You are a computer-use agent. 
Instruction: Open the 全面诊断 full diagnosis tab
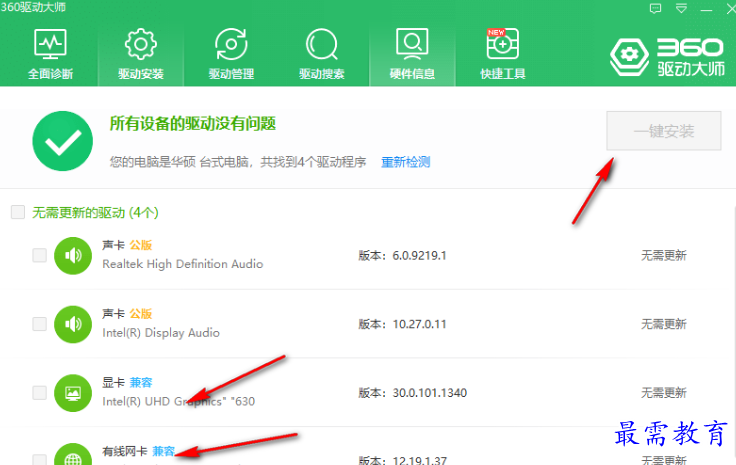click(x=50, y=54)
